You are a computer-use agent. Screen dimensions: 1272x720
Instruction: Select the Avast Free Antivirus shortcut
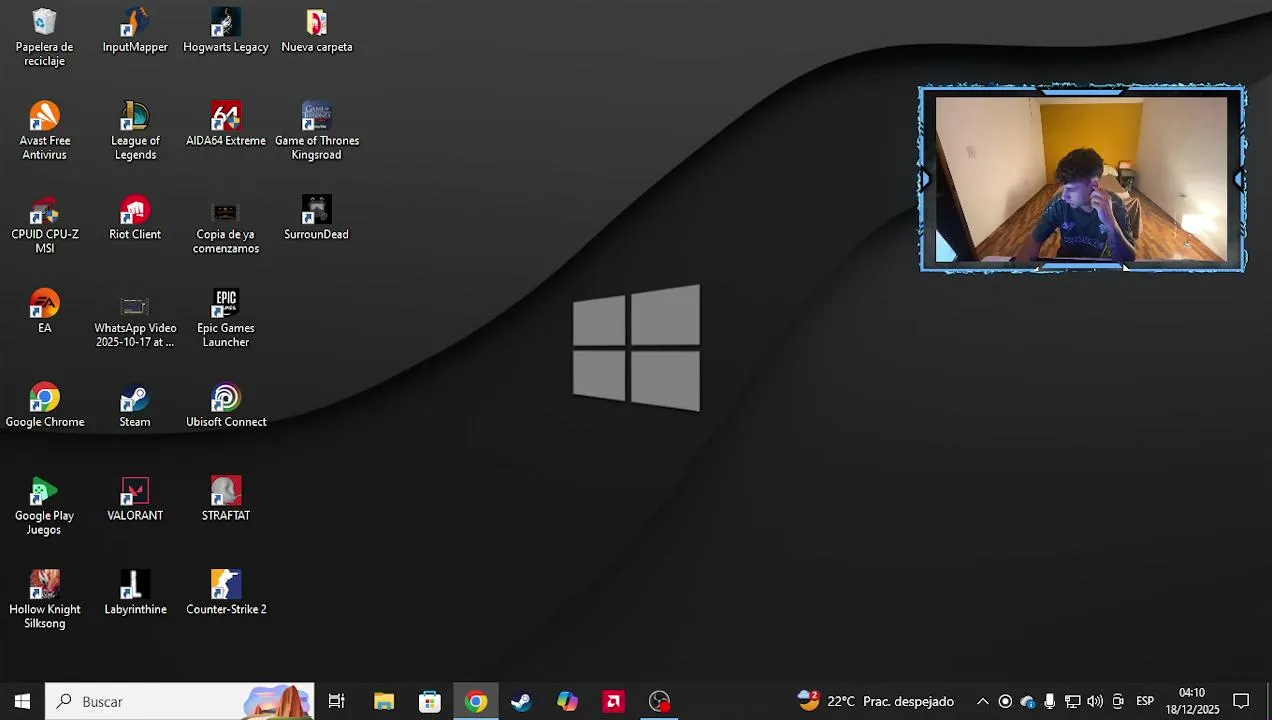tap(44, 131)
